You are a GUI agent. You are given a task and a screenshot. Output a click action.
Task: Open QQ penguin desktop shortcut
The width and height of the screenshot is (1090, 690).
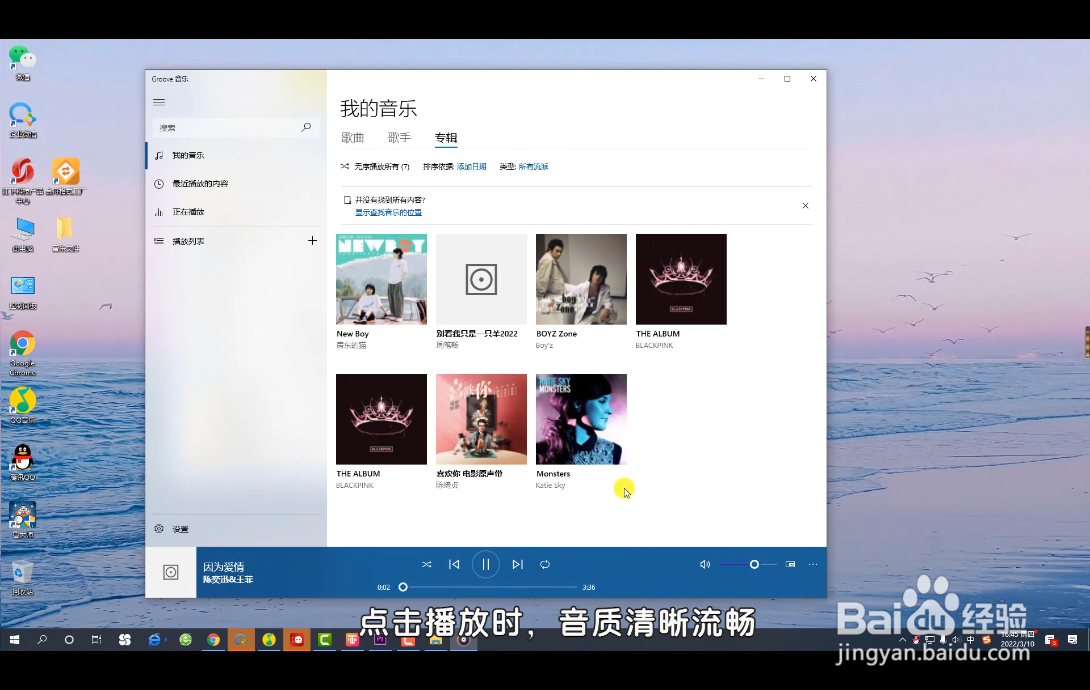pos(22,462)
